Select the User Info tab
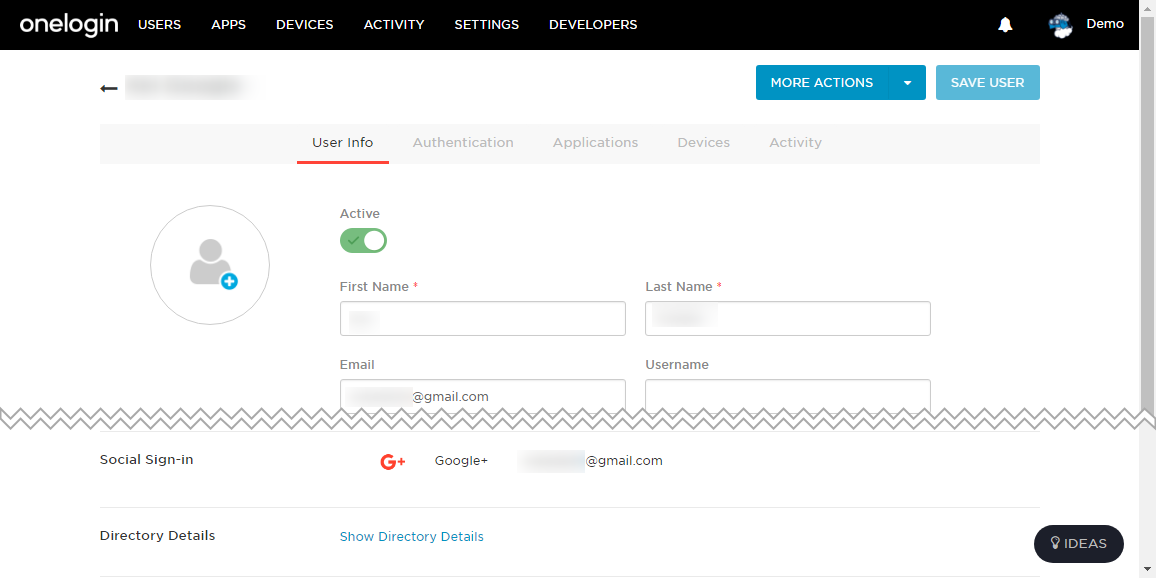 [343, 143]
